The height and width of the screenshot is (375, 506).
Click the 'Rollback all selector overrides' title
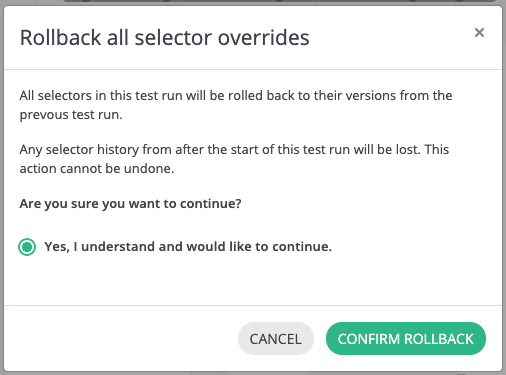pos(165,38)
